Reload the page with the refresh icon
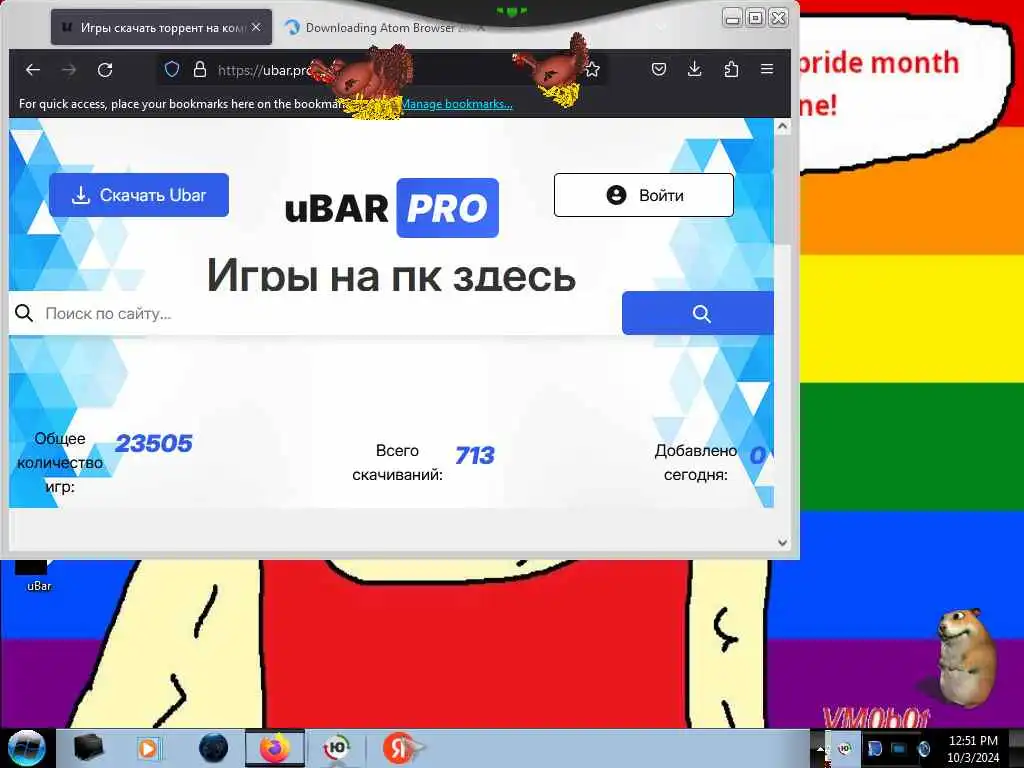1024x768 pixels. (105, 69)
